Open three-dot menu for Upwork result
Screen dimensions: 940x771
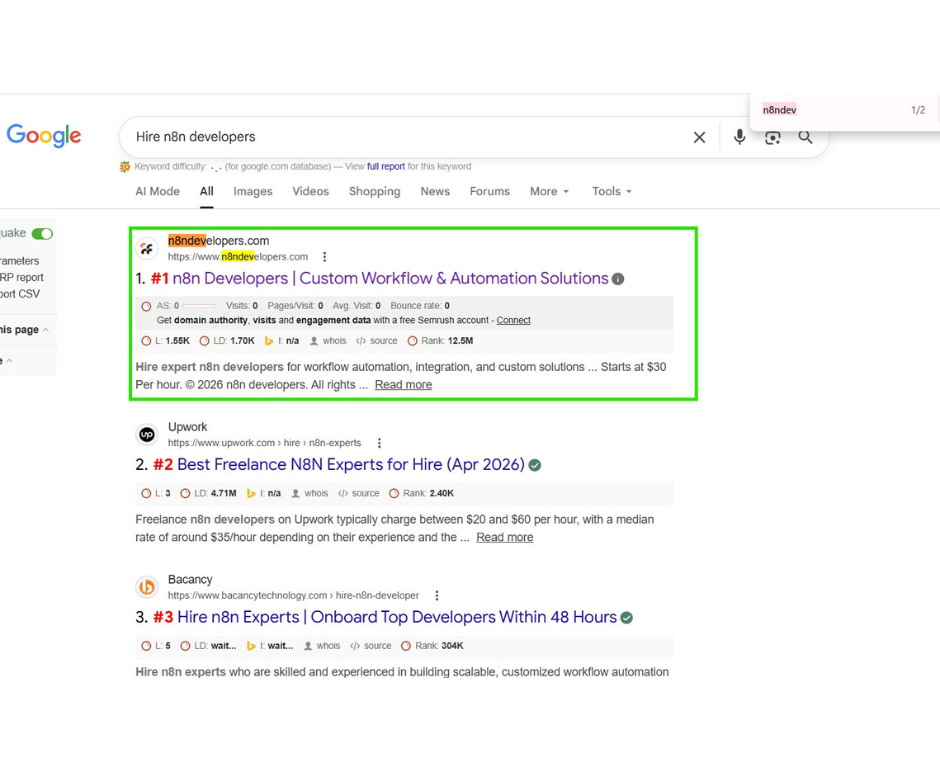(379, 443)
